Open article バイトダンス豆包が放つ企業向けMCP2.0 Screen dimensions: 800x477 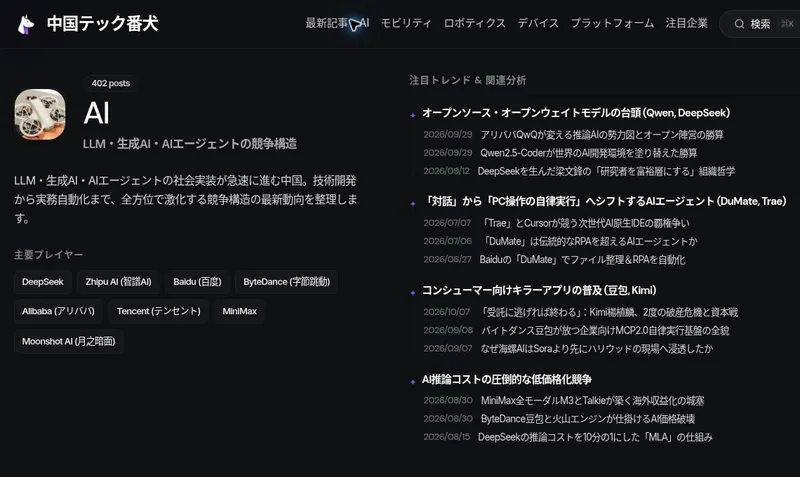pyautogui.click(x=605, y=330)
